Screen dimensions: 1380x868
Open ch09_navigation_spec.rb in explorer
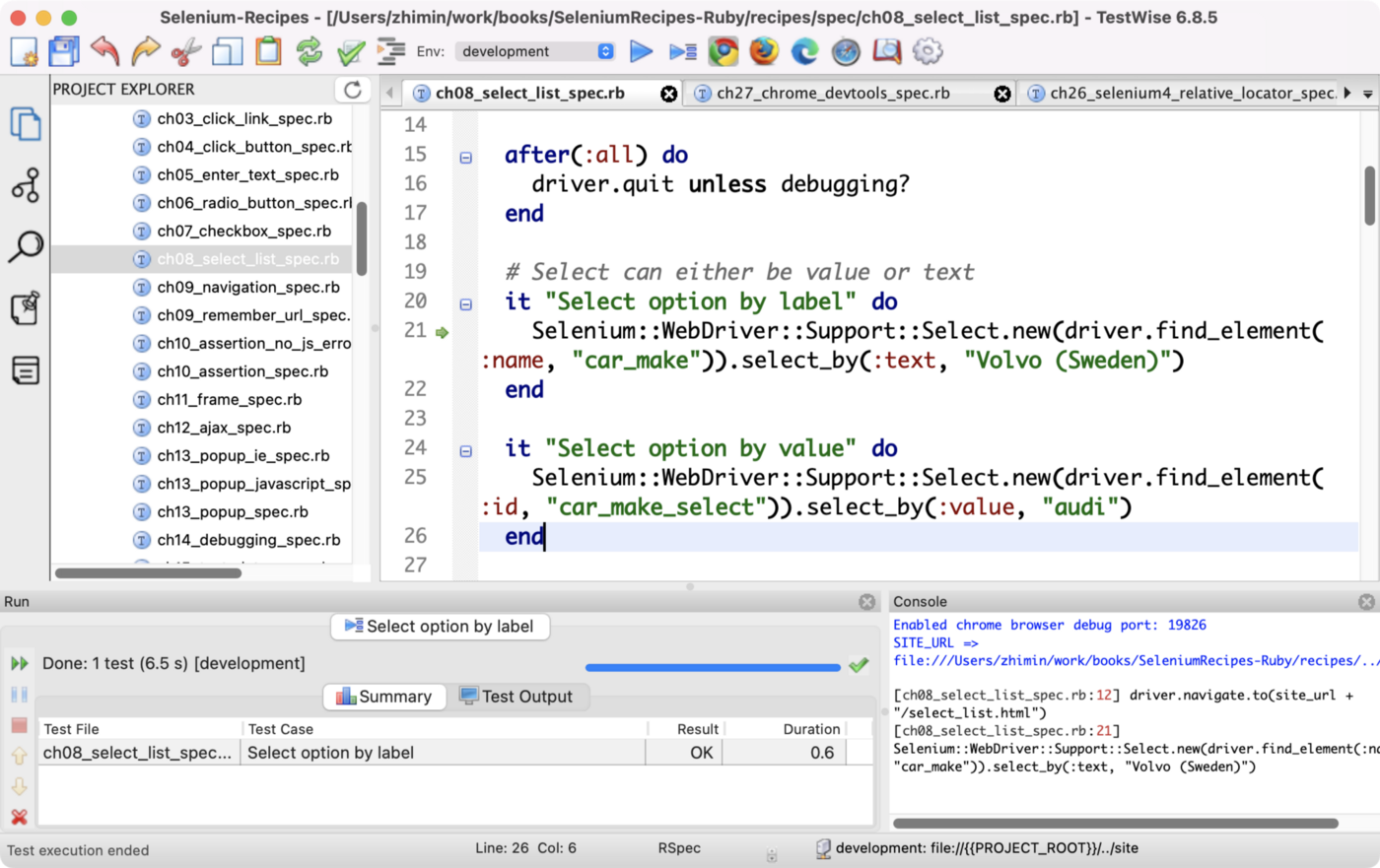pyautogui.click(x=248, y=287)
